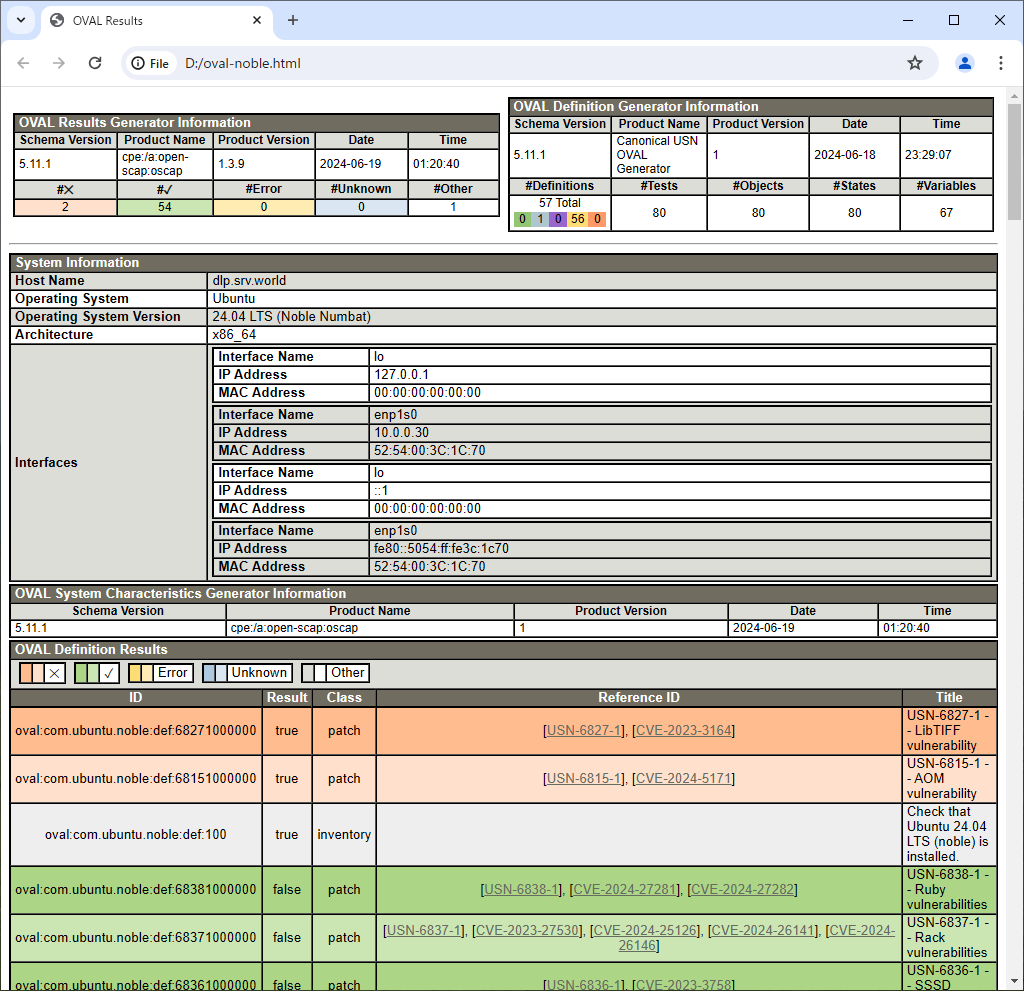The height and width of the screenshot is (991, 1024).
Task: Click product version 1.3.9 cell
Action: point(263,164)
